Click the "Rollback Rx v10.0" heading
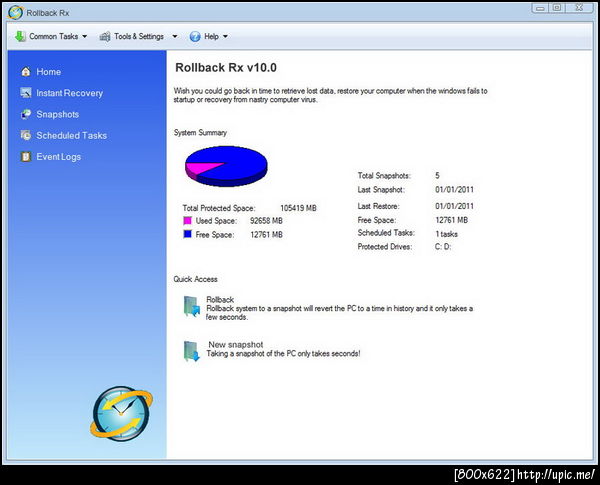Image resolution: width=600 pixels, height=485 pixels. [x=226, y=67]
